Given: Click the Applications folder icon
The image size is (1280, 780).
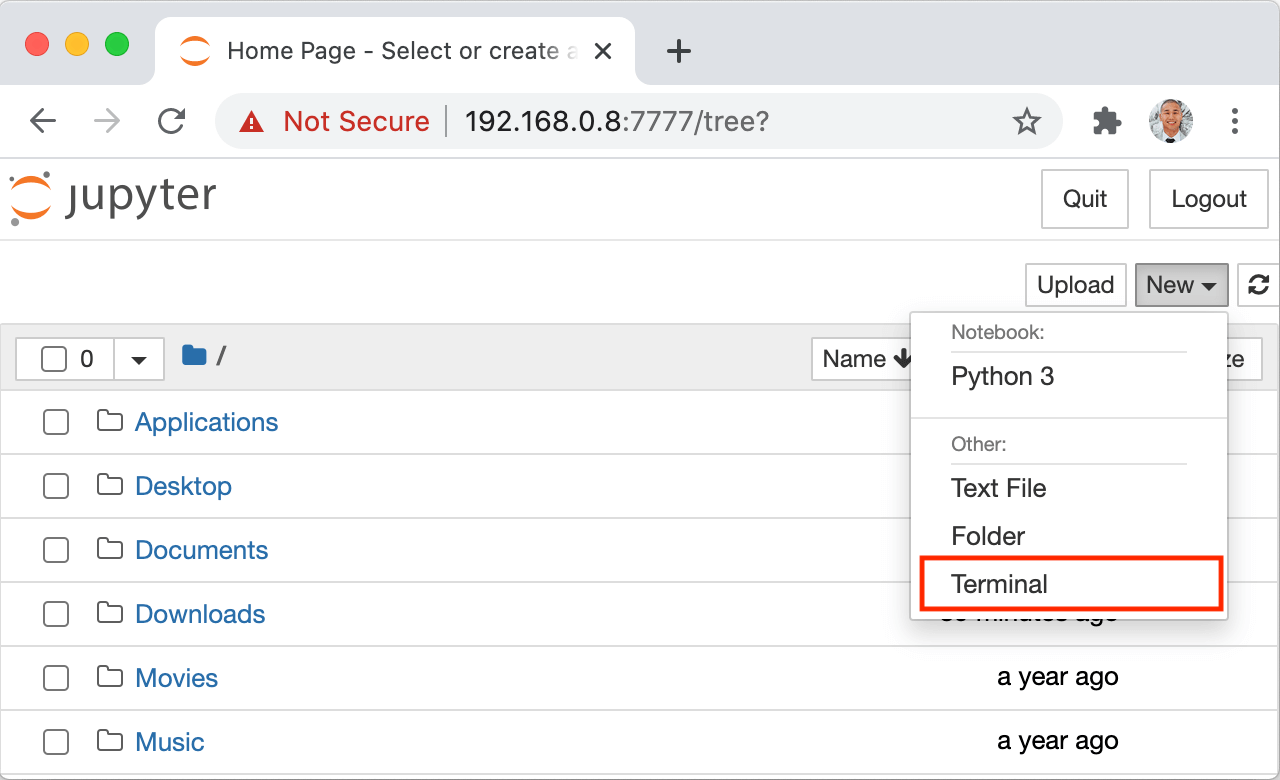Looking at the screenshot, I should (x=108, y=422).
